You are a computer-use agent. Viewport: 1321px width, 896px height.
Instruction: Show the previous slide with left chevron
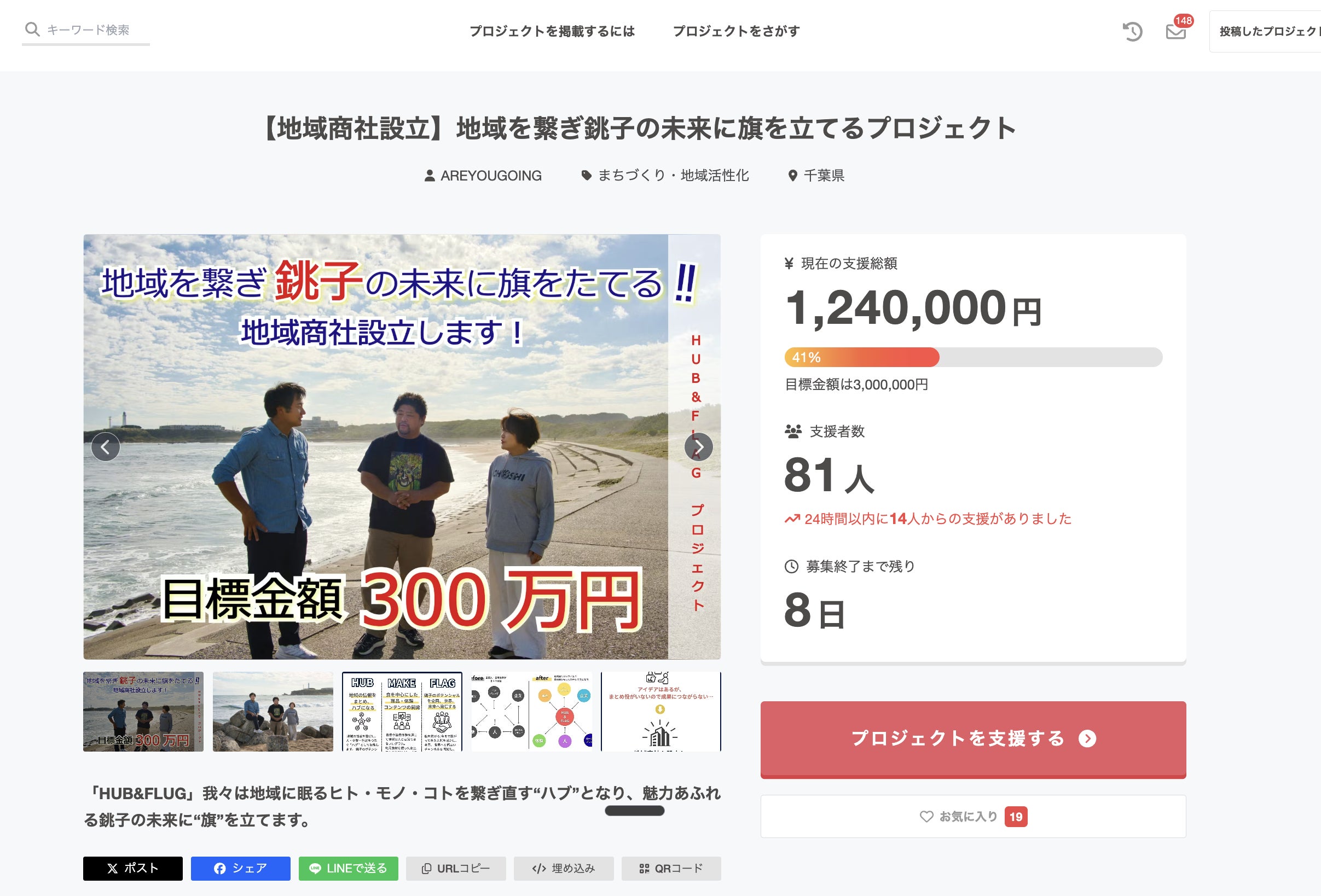tap(106, 447)
